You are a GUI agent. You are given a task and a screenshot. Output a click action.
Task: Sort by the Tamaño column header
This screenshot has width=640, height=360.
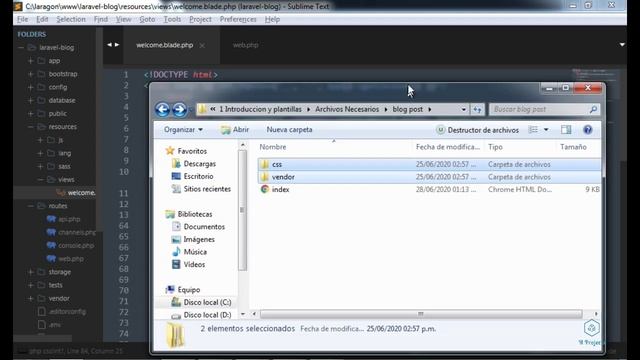573,147
